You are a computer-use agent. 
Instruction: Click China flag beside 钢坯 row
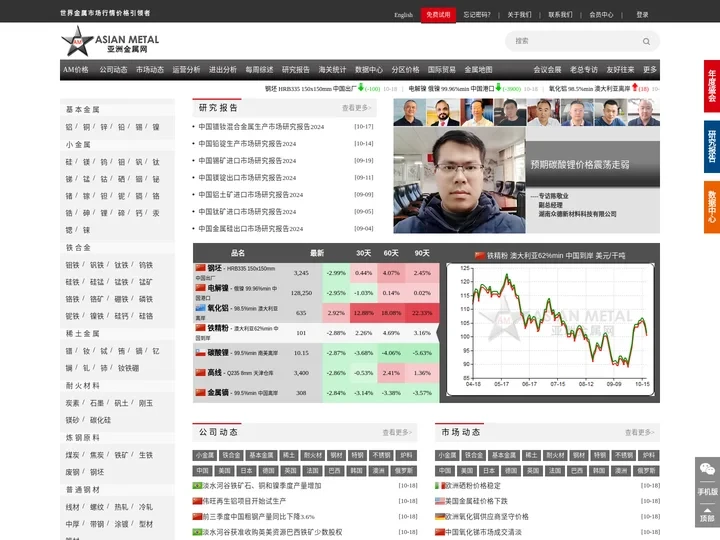point(200,268)
